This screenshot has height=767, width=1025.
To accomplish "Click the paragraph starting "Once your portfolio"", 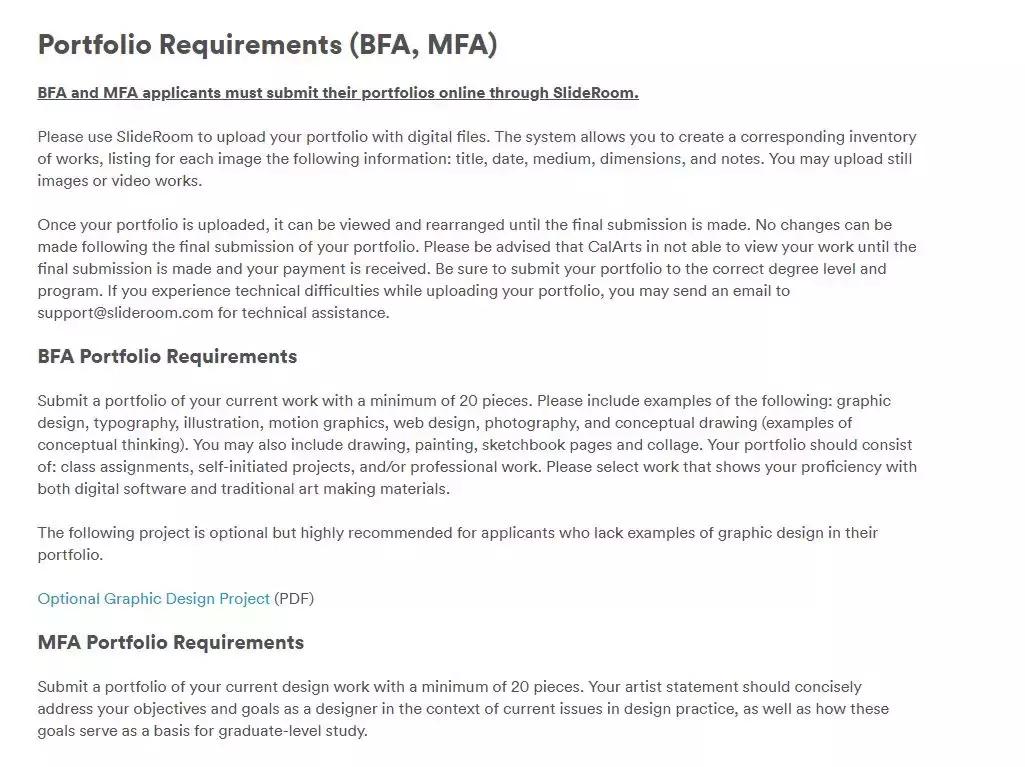I will (476, 268).
